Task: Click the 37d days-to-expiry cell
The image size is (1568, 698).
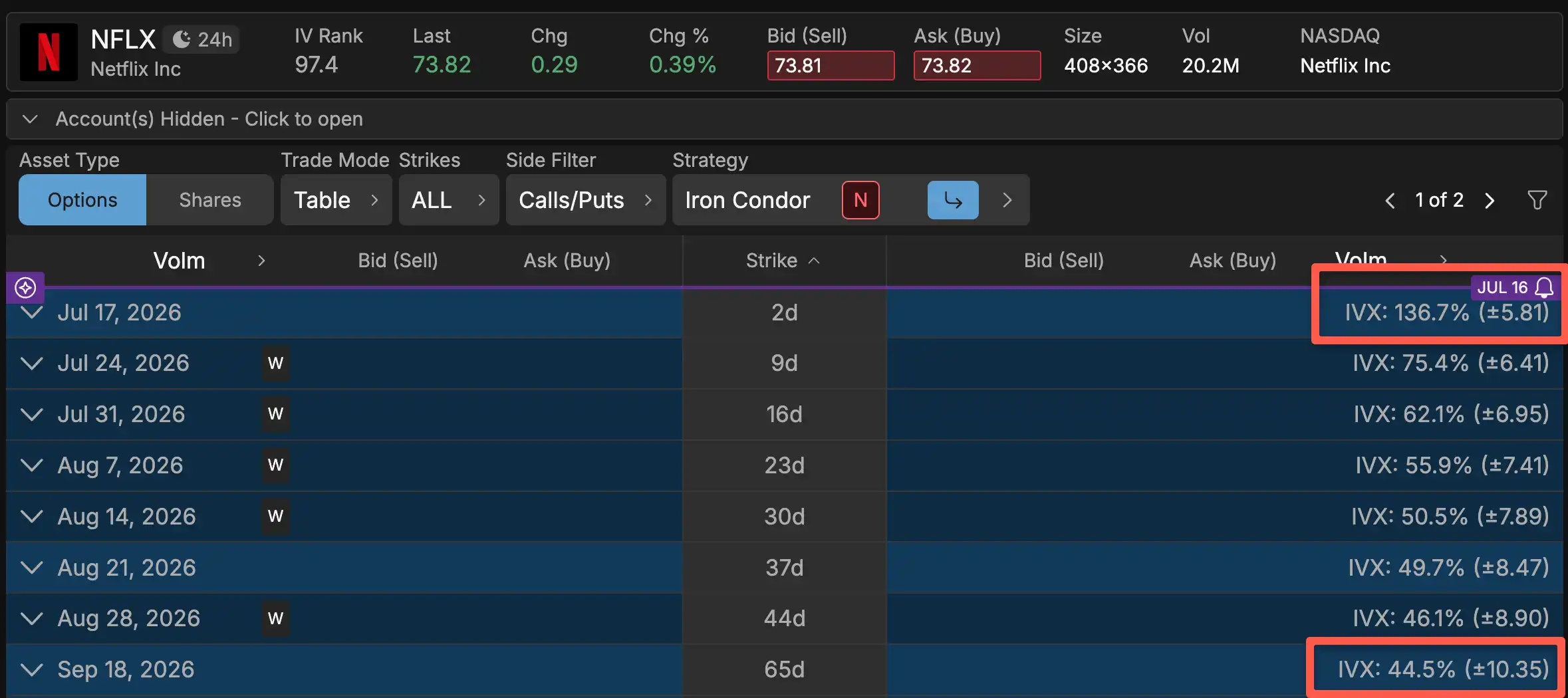Action: [785, 568]
